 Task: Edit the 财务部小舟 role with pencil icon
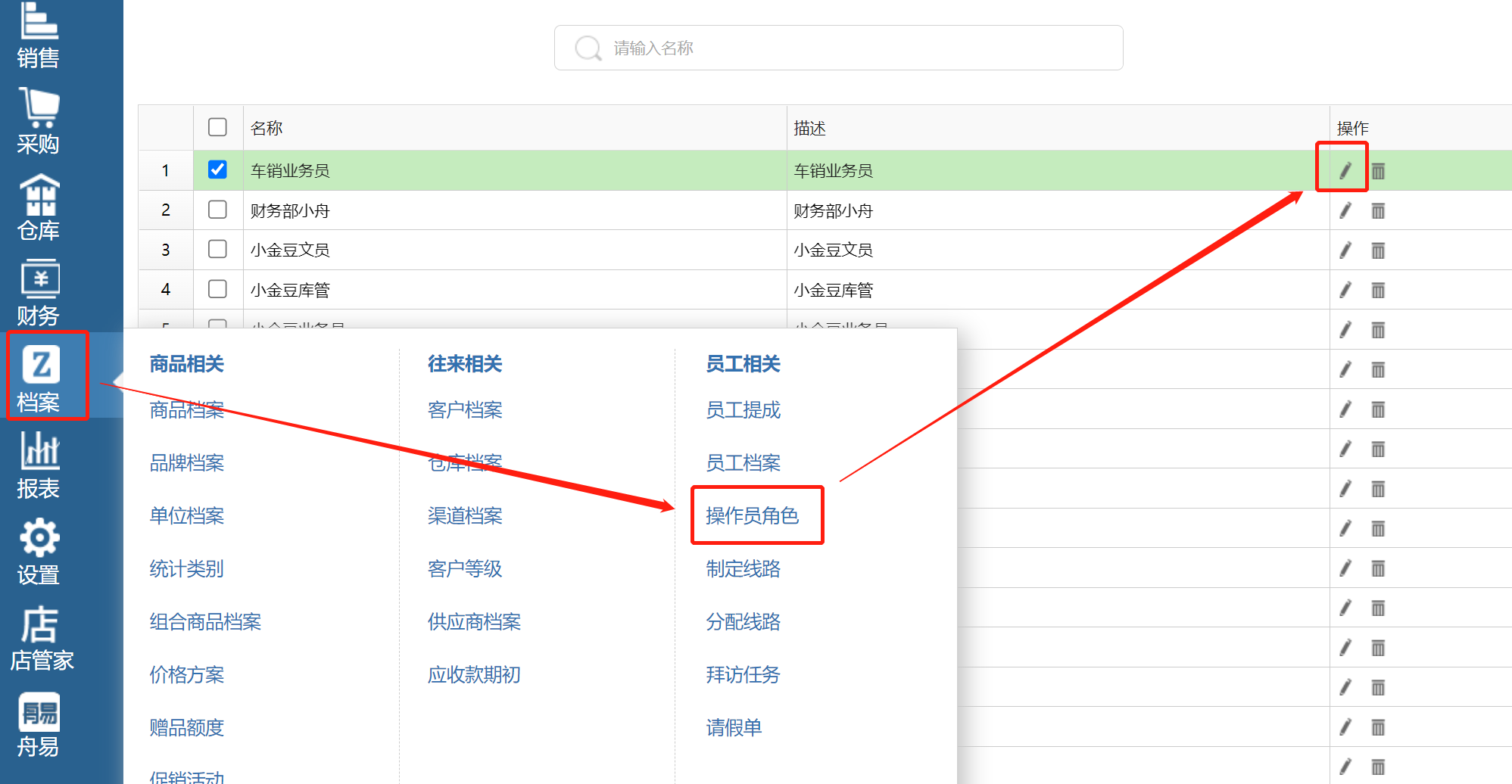[1345, 210]
